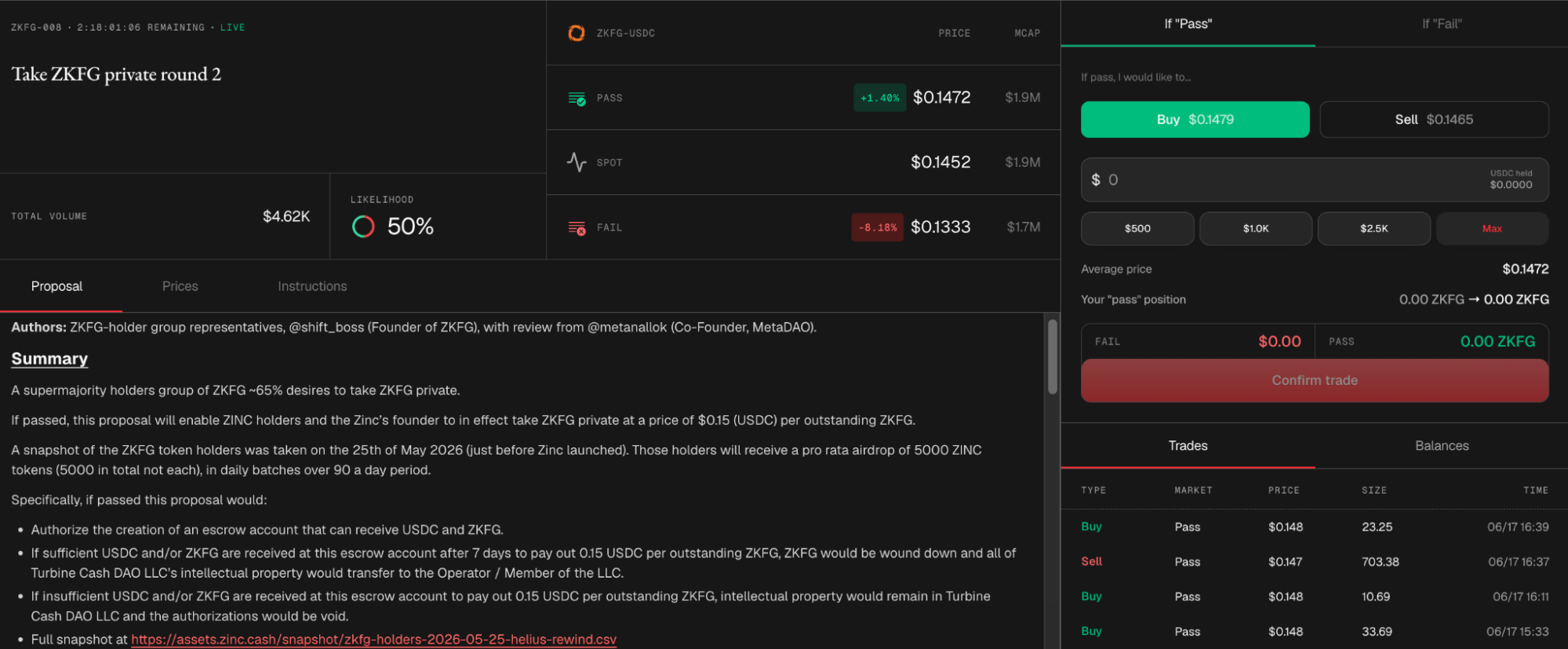Click the SIZE column header
The width and height of the screenshot is (1568, 649).
click(x=1374, y=490)
